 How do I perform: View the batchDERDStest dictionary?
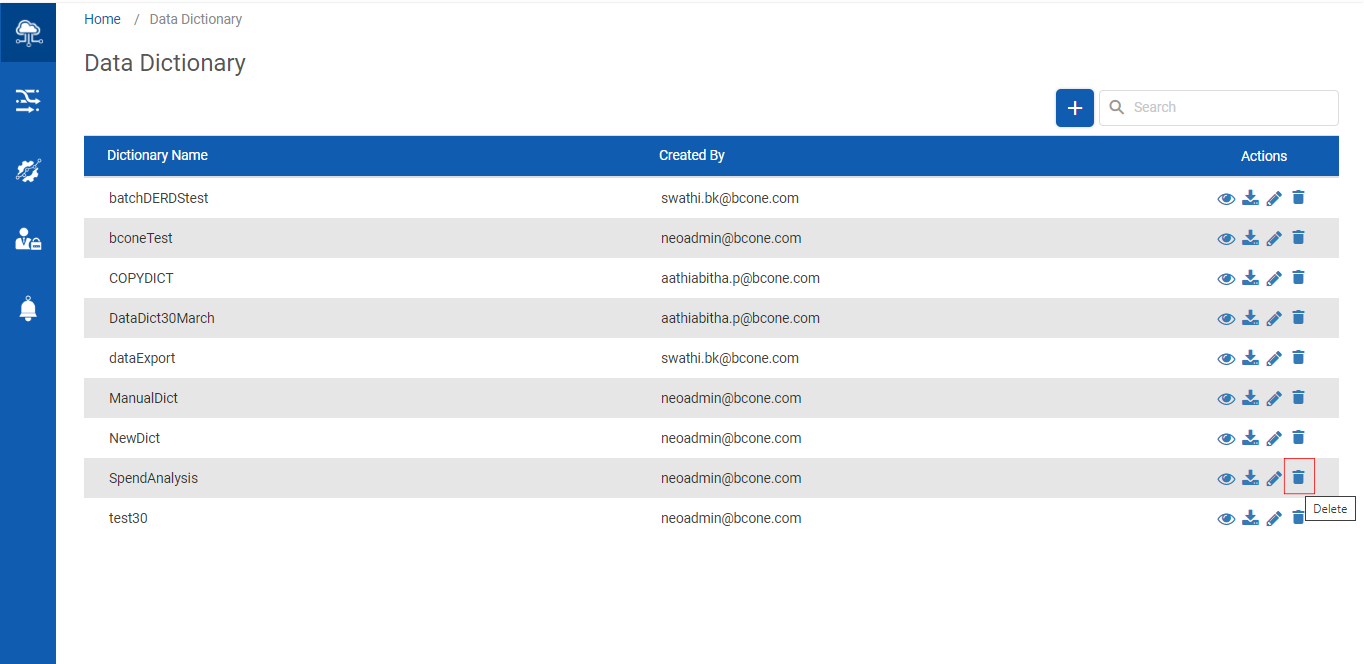coord(1226,199)
